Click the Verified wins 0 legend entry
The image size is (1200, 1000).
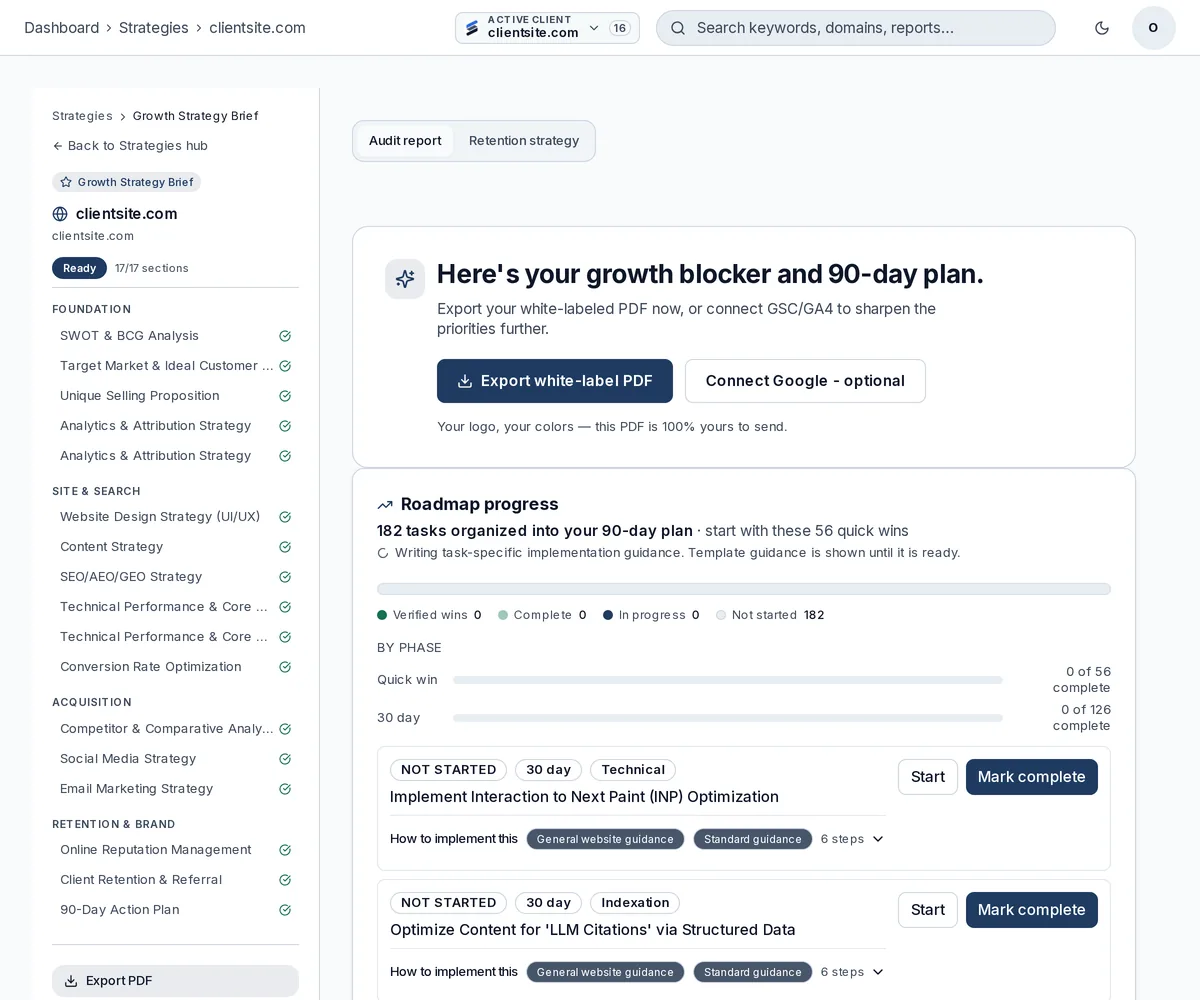(429, 615)
